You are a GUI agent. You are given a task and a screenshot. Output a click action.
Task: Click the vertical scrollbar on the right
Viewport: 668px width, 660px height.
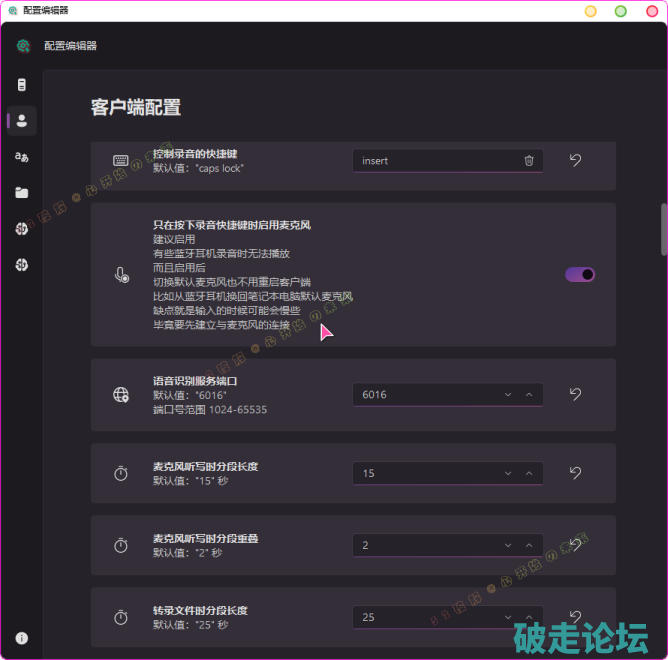click(662, 230)
